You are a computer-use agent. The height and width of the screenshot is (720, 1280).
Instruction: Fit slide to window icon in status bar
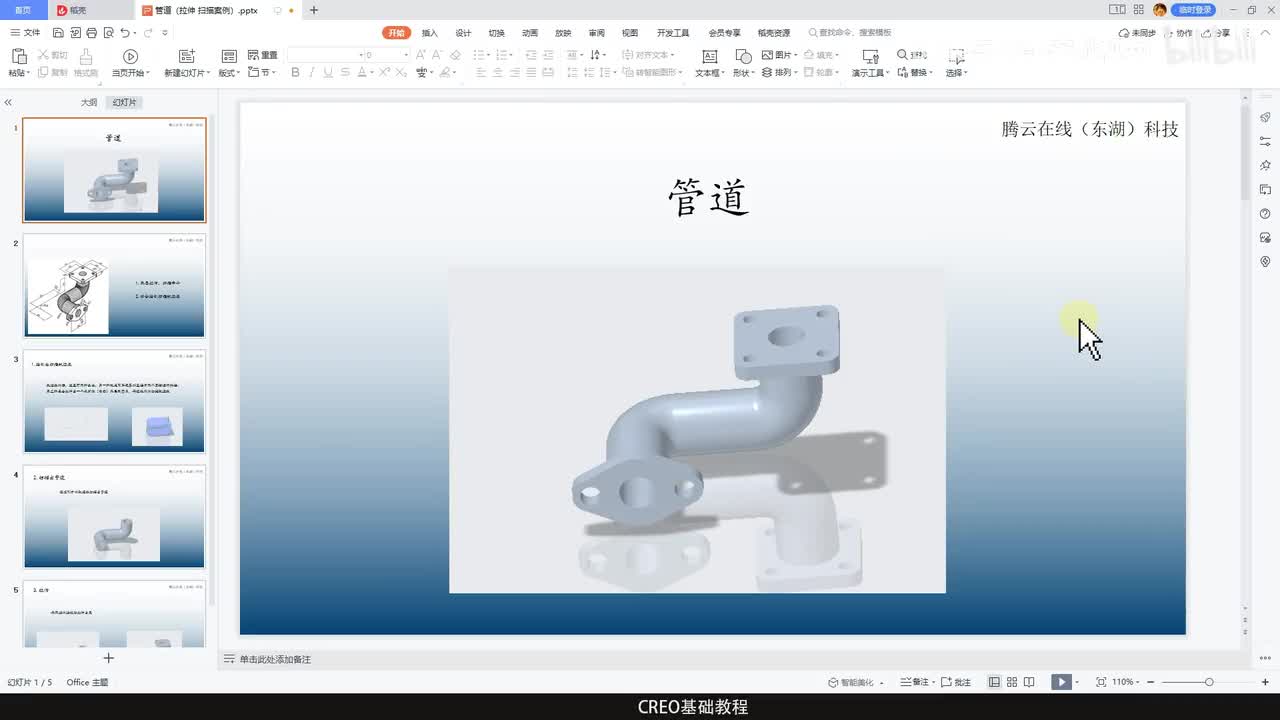point(1101,682)
